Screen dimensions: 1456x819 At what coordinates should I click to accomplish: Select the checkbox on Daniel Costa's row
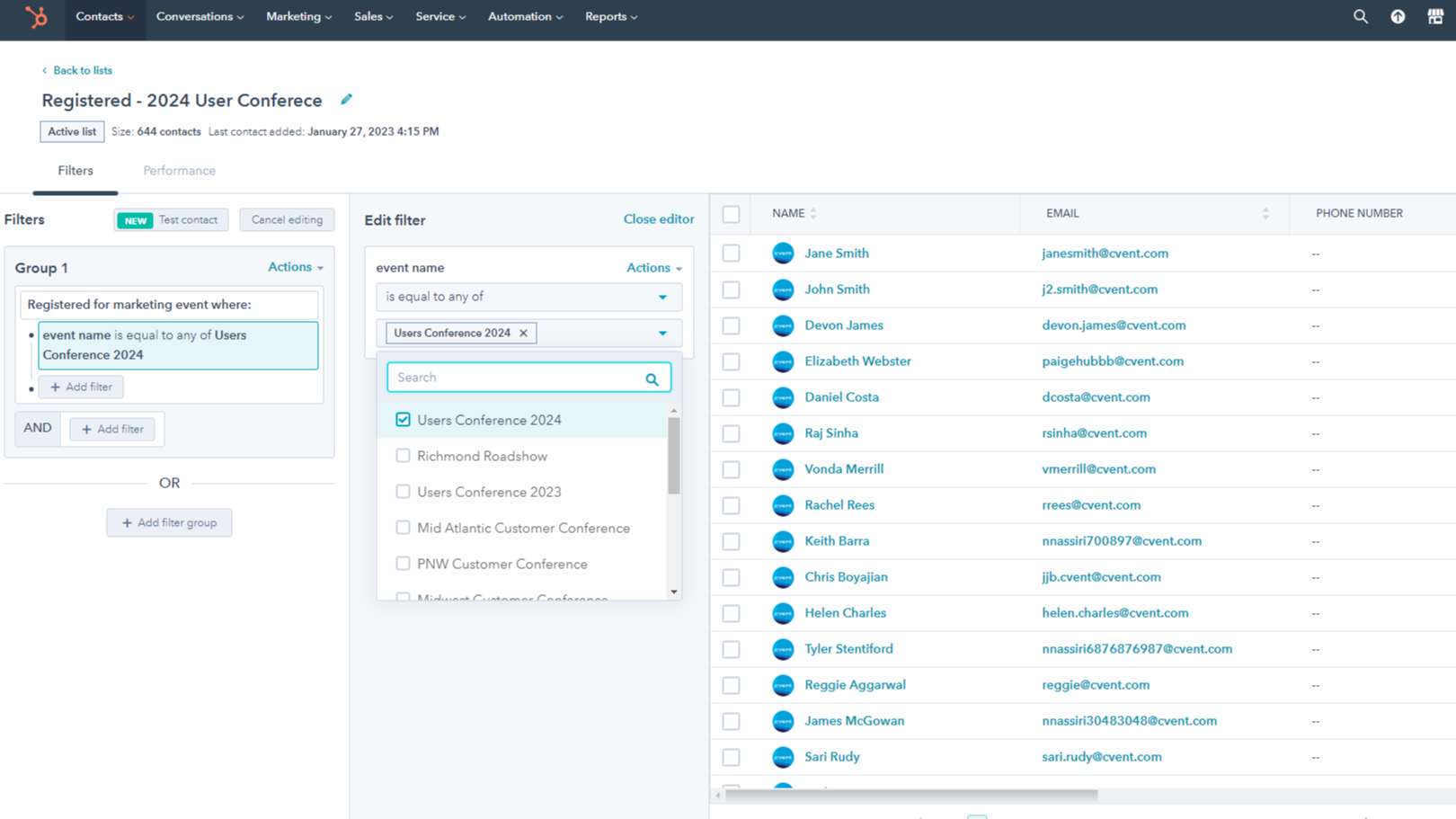coord(731,396)
